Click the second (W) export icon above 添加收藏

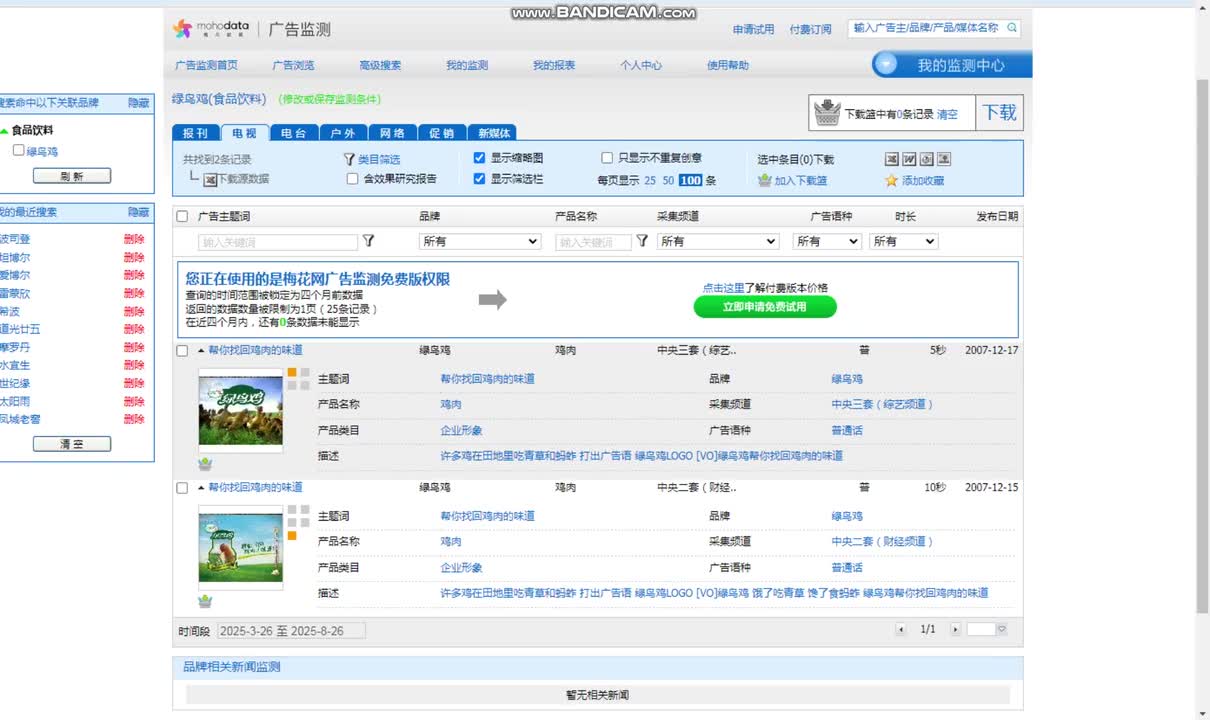point(909,159)
